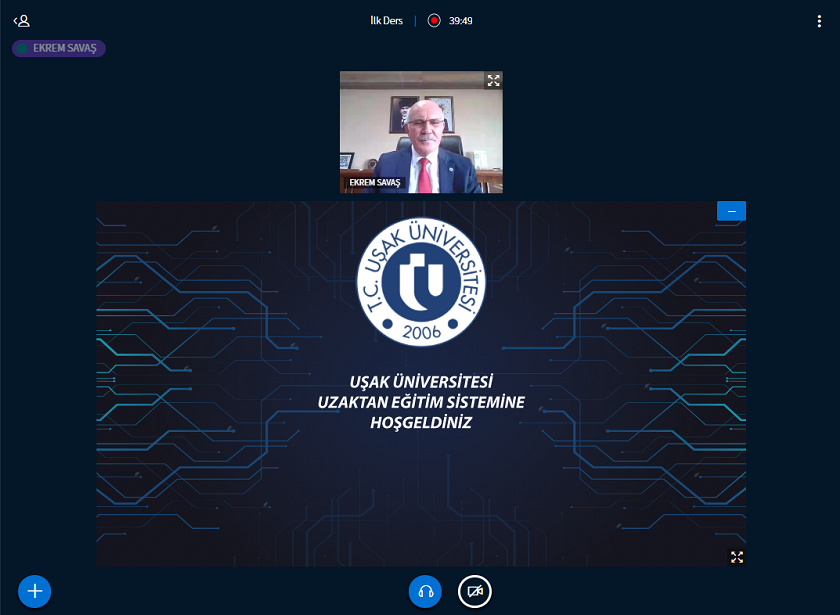Open the Actions plus menu

35,591
